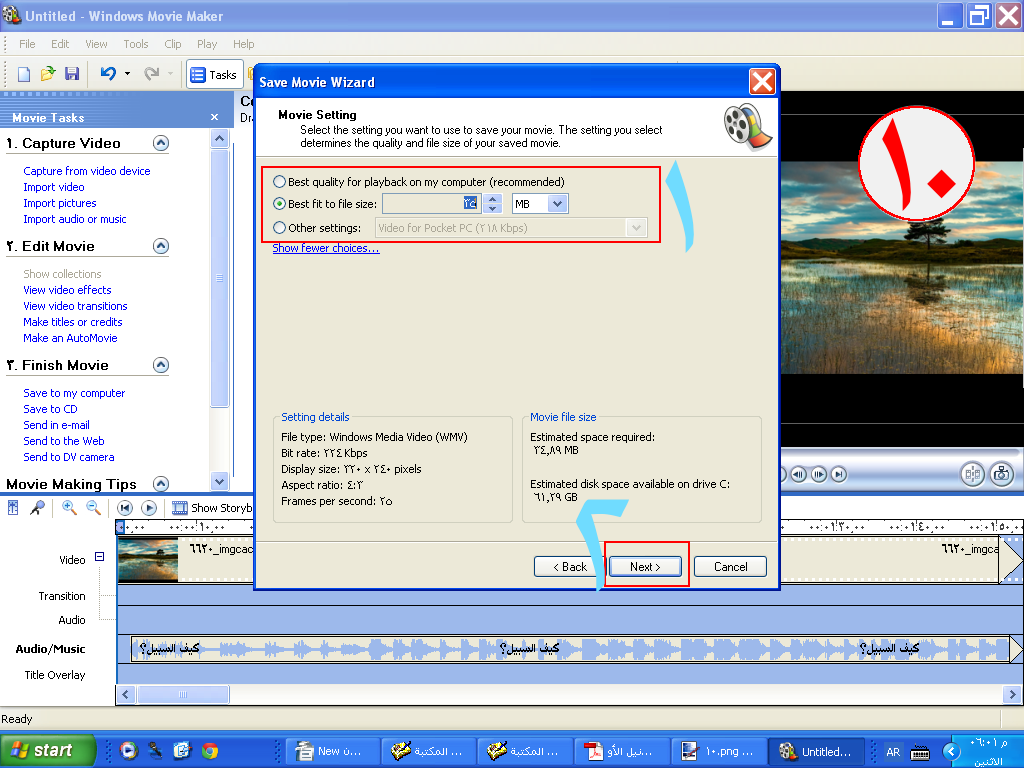Open the Play menu
The height and width of the screenshot is (768, 1024).
coord(207,44)
